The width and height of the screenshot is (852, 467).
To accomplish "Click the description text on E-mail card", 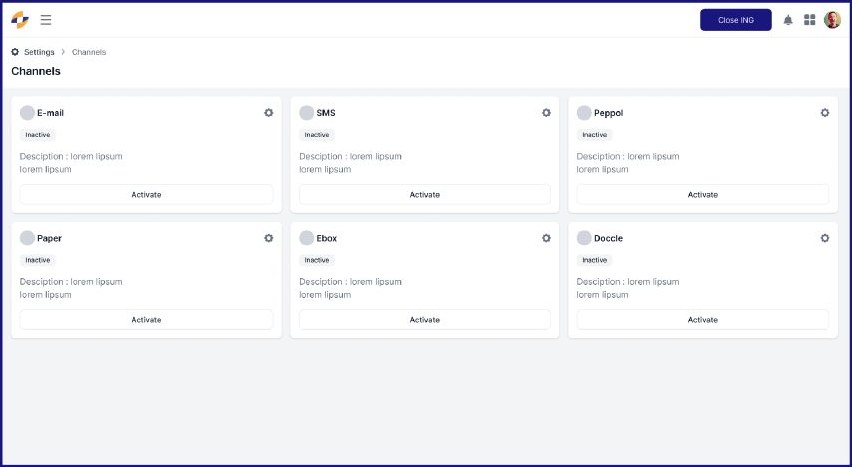I will (x=71, y=163).
